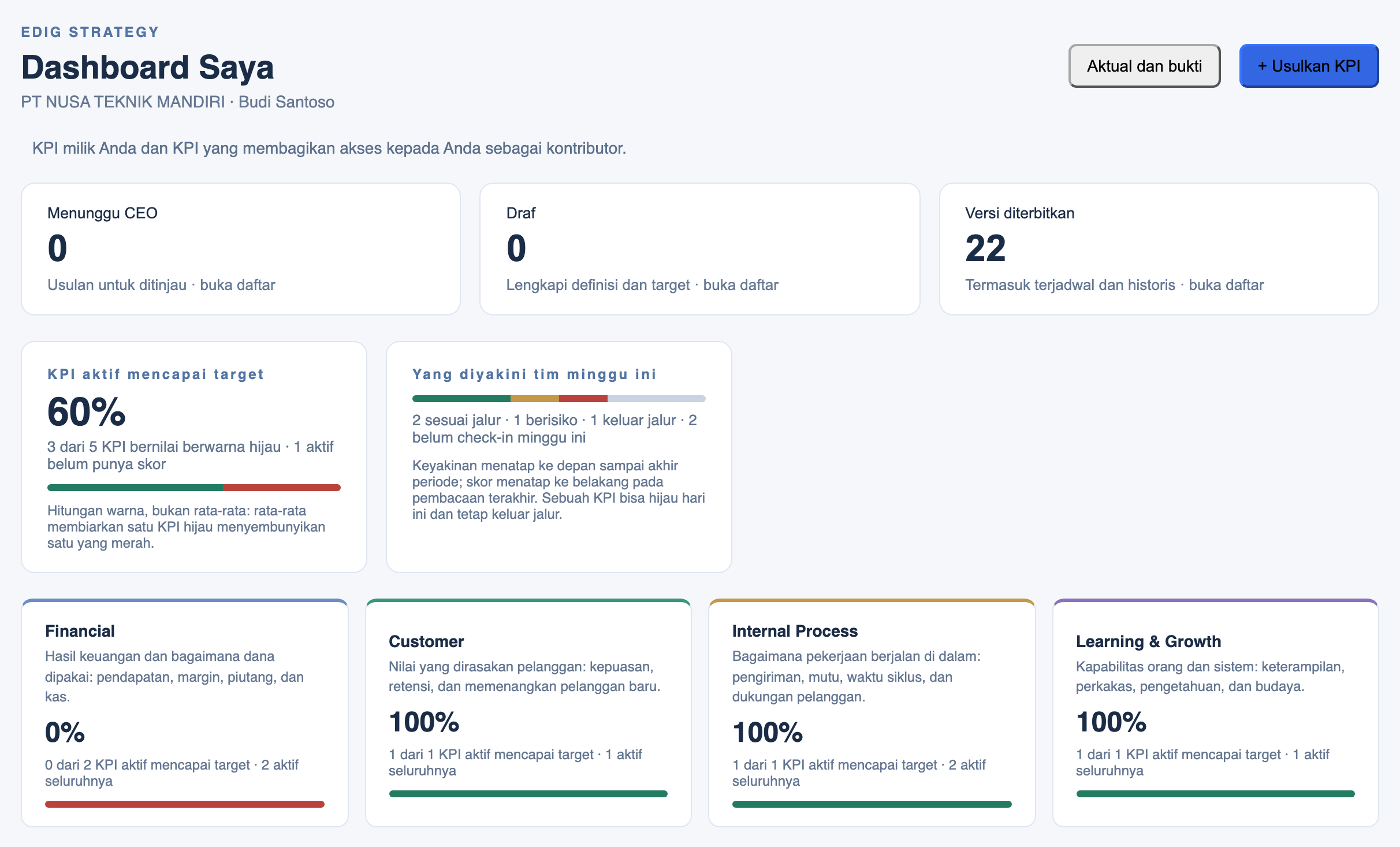Click the Dashboard Saya heading

(x=147, y=67)
